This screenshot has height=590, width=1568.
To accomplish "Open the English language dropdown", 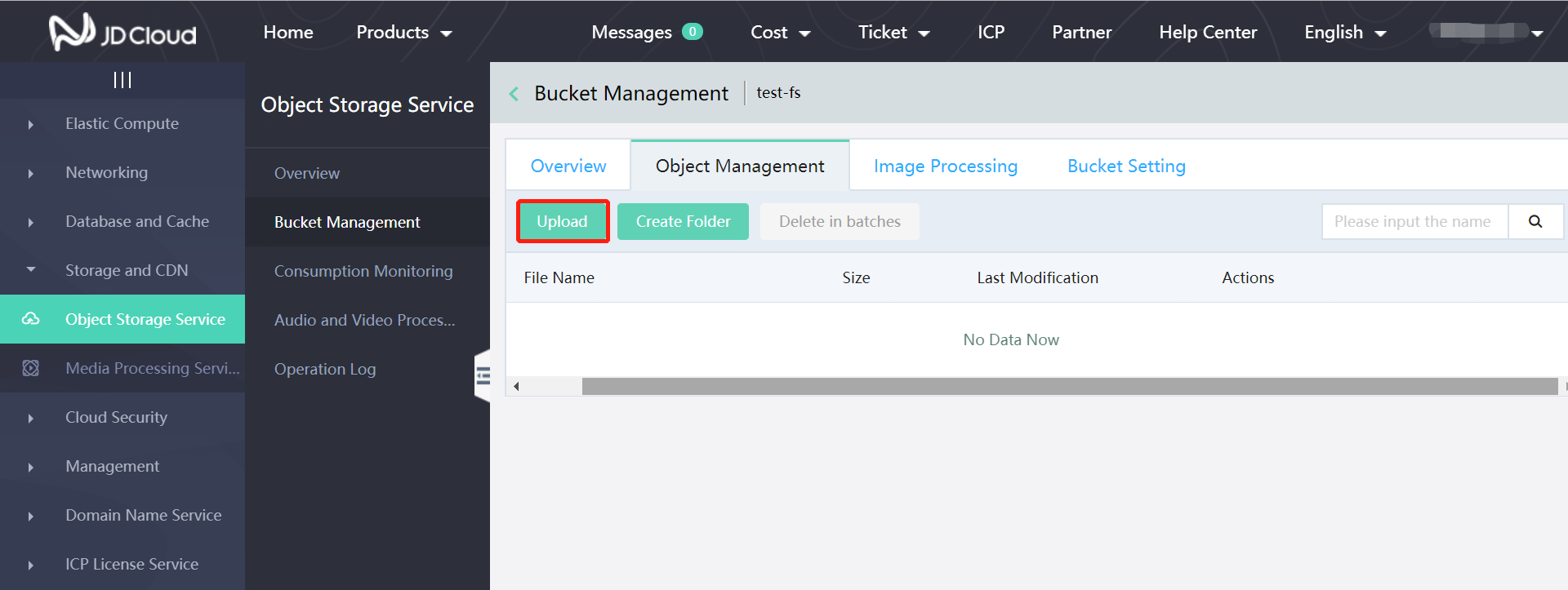I will [1345, 33].
